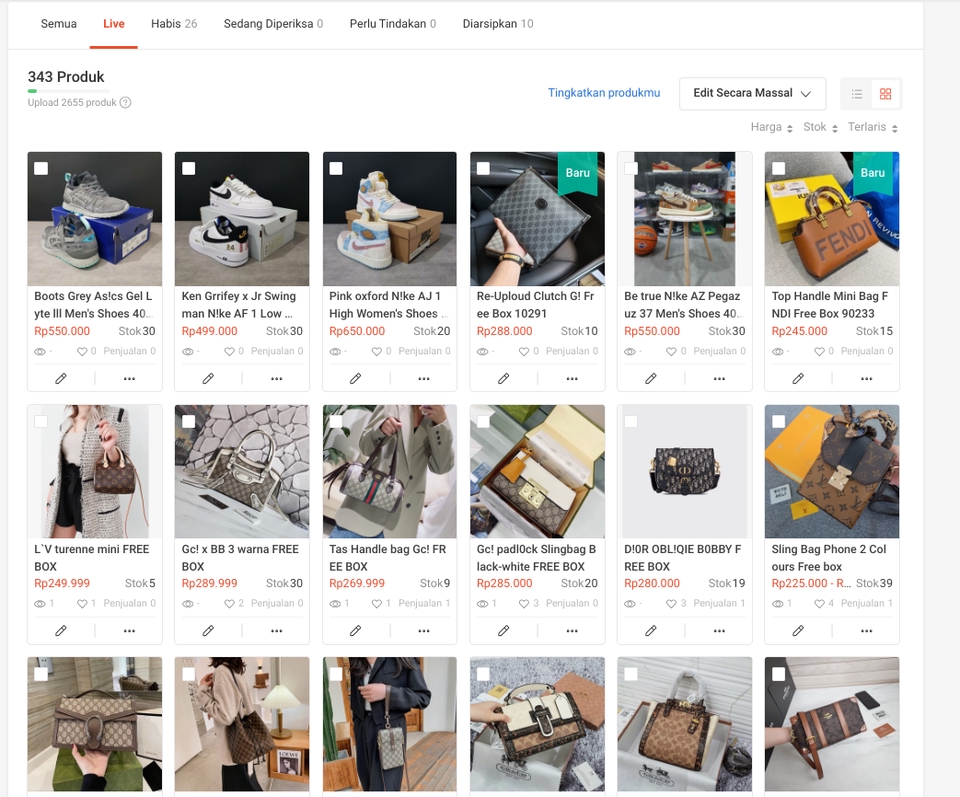960x797 pixels.
Task: Edit the Re-Uploud Clutch G! product
Action: [503, 379]
